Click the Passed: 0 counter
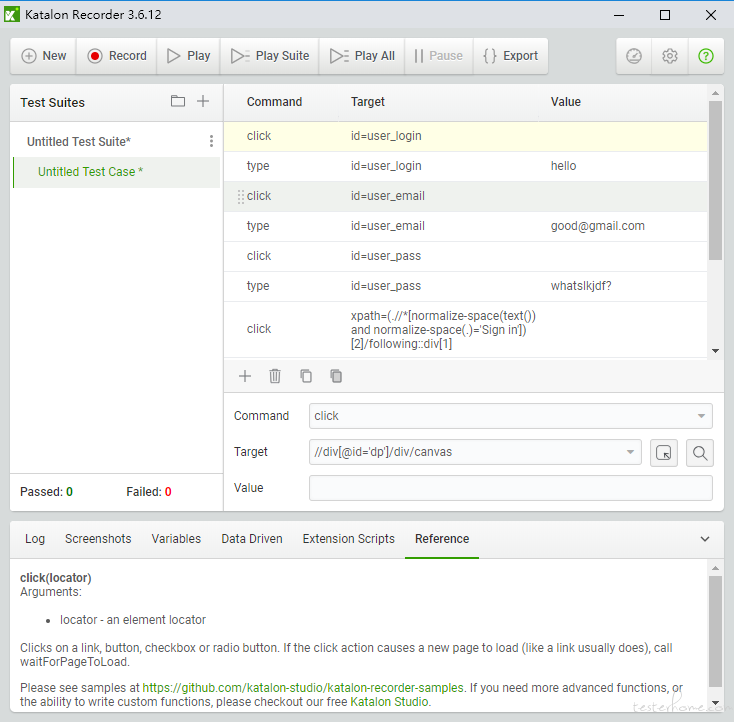The width and height of the screenshot is (734, 722). (46, 492)
